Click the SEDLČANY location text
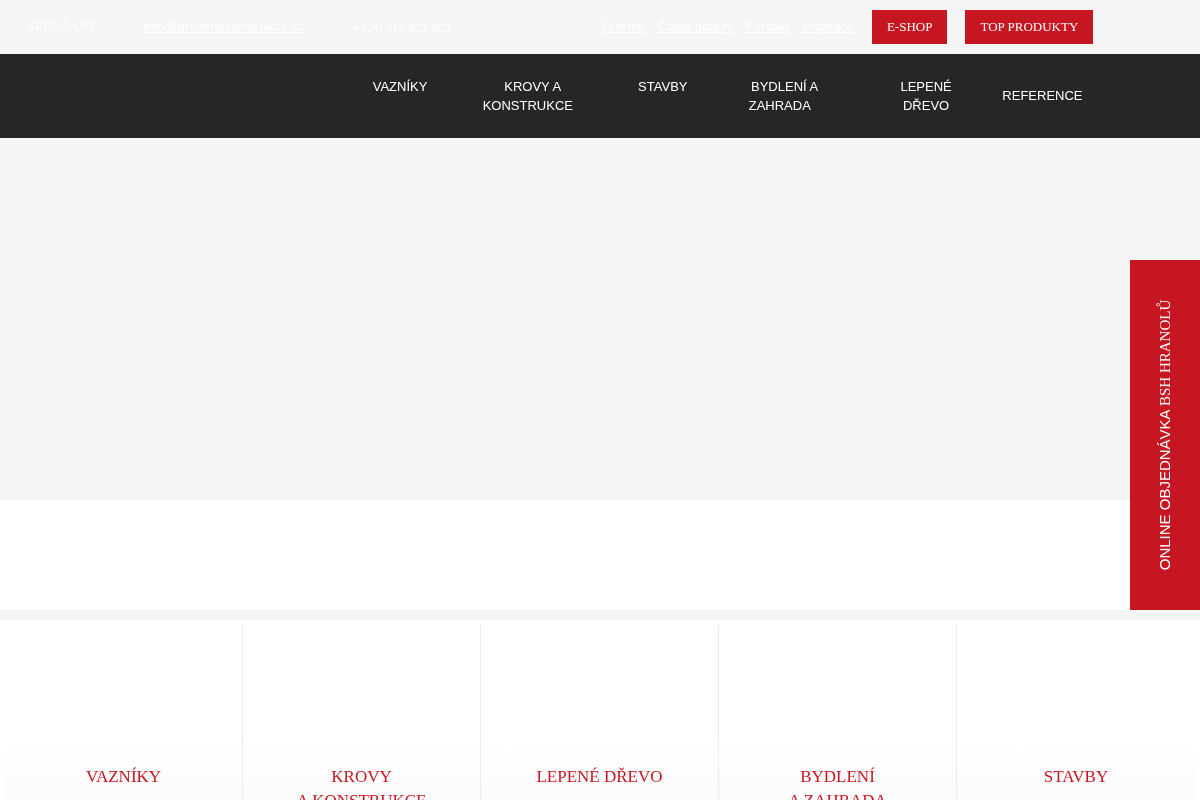 pyautogui.click(x=62, y=26)
